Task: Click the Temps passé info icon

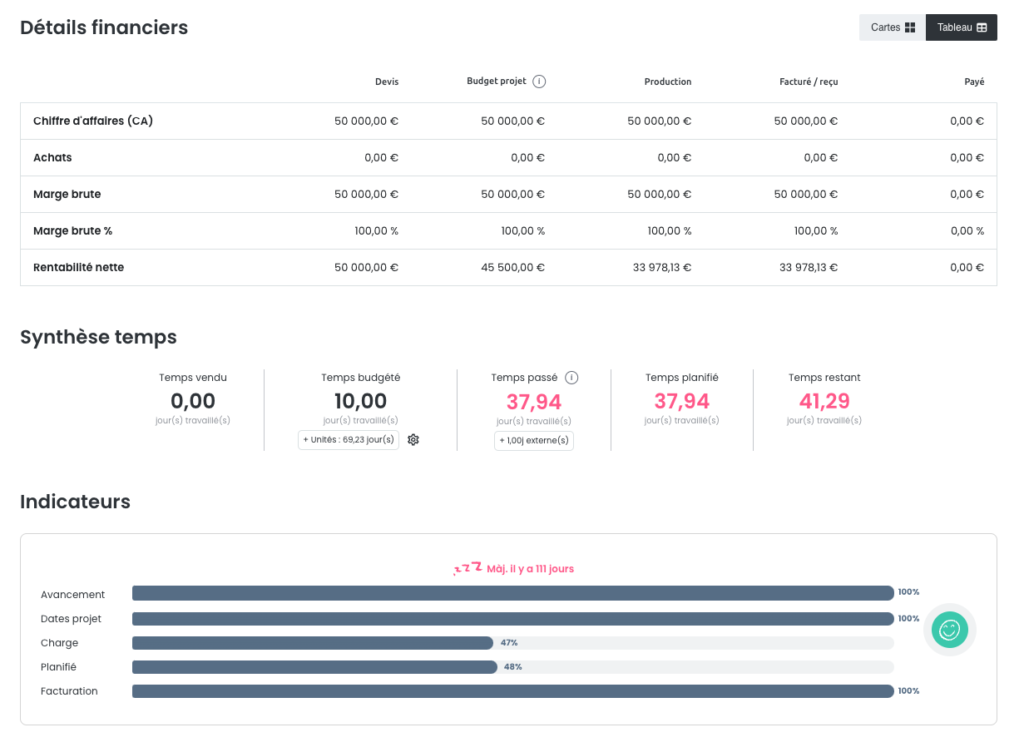Action: (572, 378)
